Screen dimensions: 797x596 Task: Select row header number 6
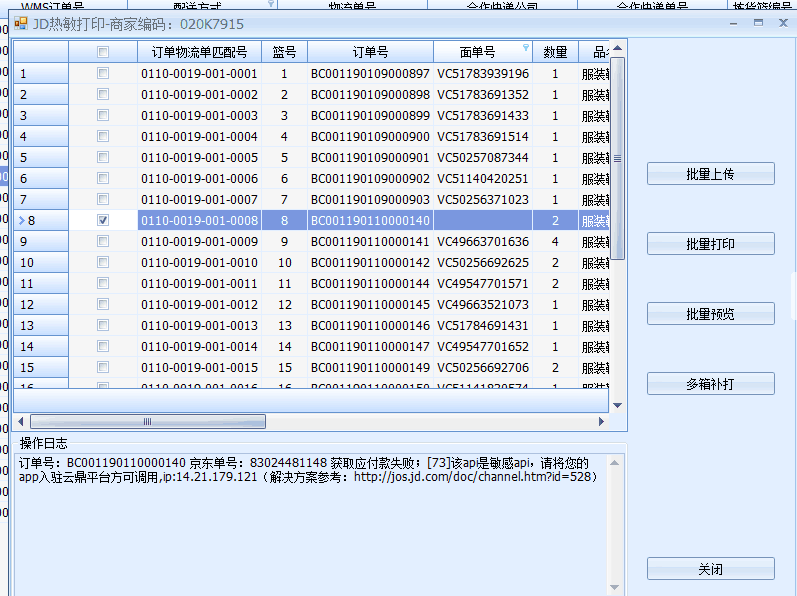pos(41,178)
